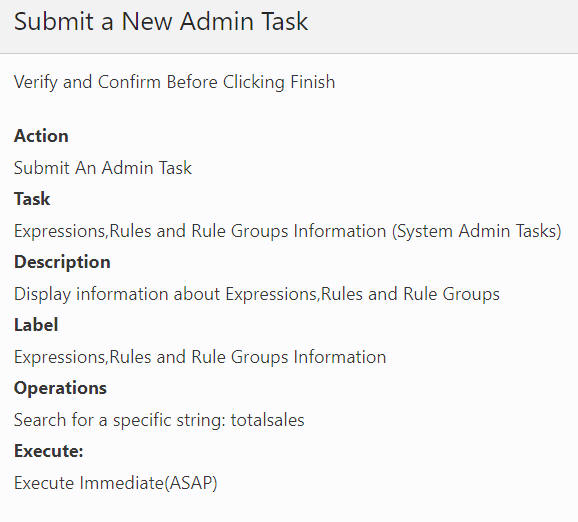Select the bold 'Action' heading
578x522 pixels.
coord(41,136)
